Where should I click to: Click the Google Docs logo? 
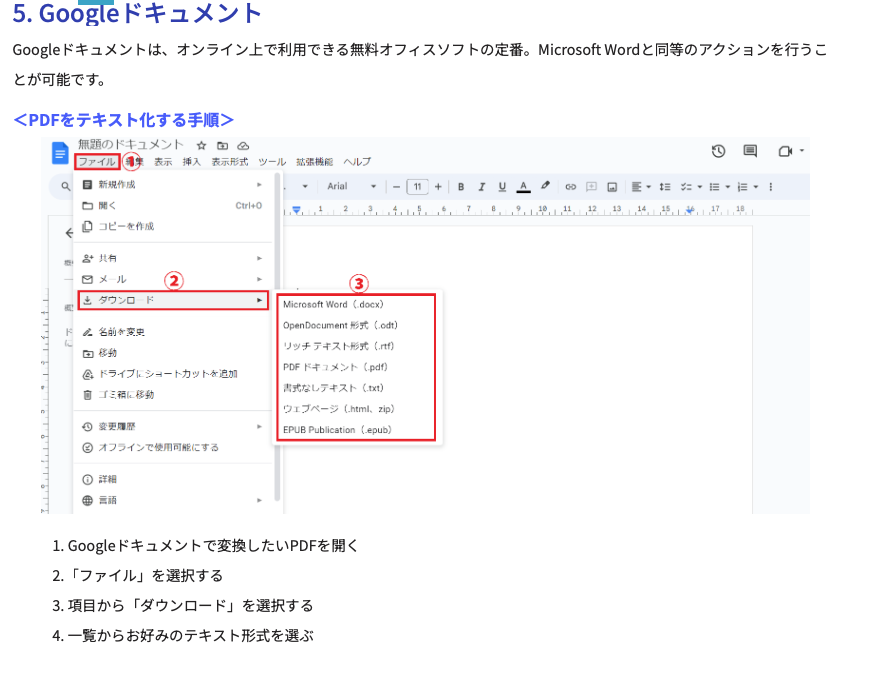[x=62, y=150]
